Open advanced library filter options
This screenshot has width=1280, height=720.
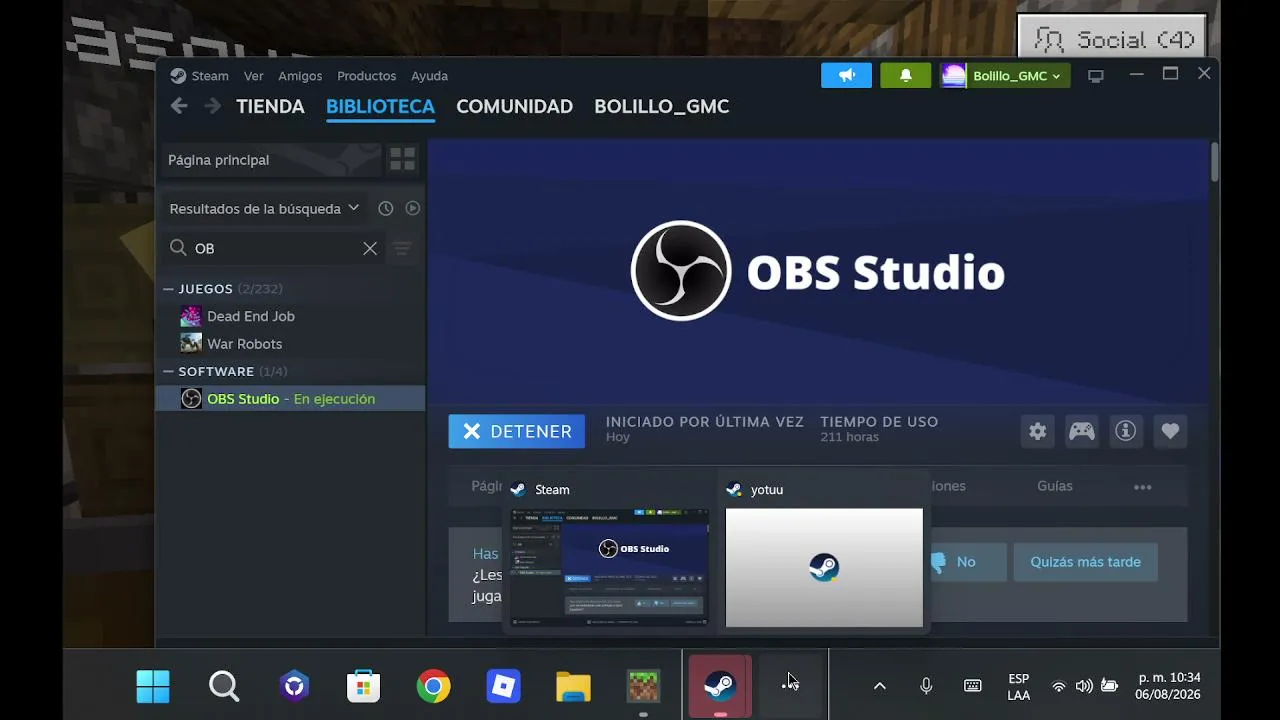(402, 248)
